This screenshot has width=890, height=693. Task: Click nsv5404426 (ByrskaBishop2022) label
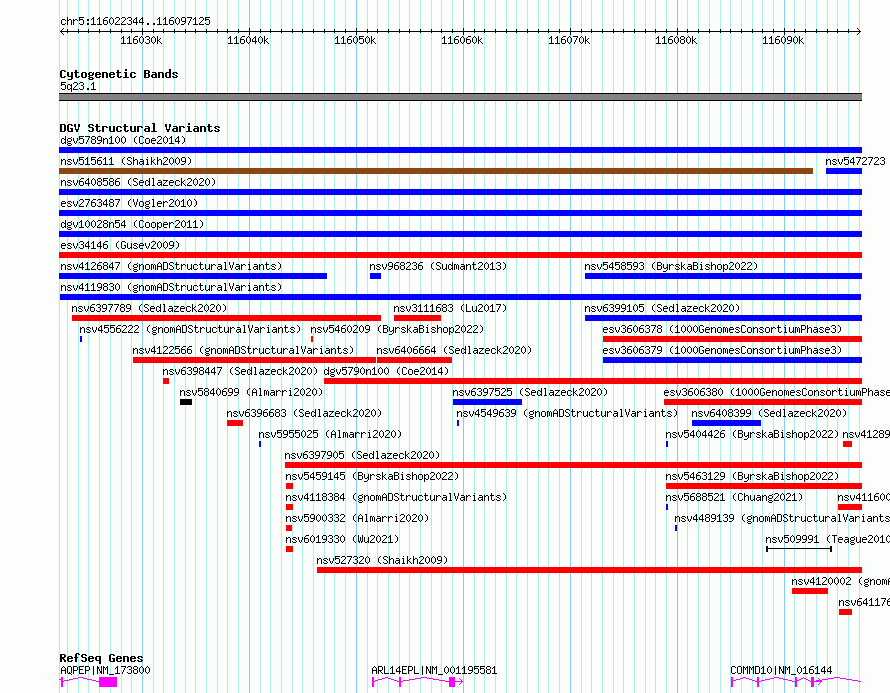(752, 434)
